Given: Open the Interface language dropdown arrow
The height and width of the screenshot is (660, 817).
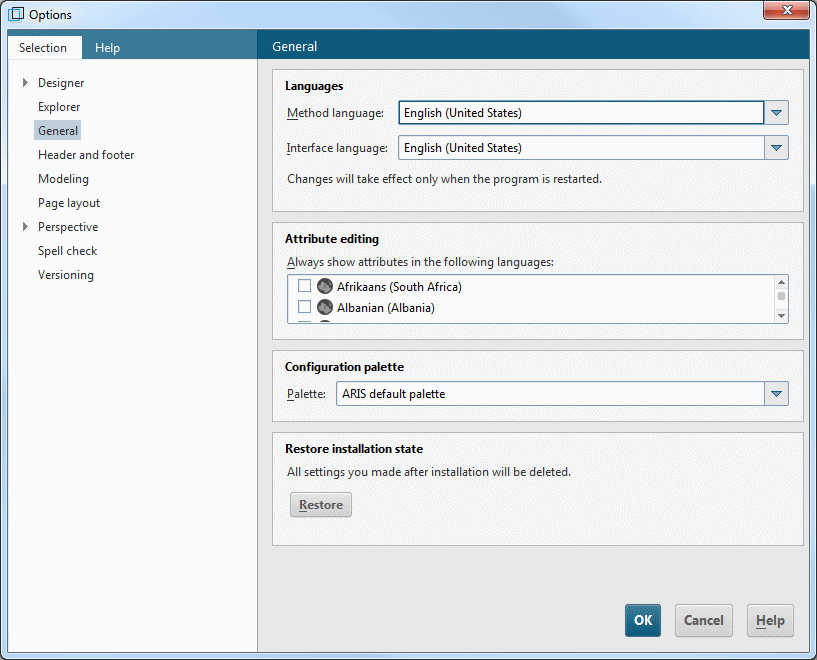Looking at the screenshot, I should point(776,148).
